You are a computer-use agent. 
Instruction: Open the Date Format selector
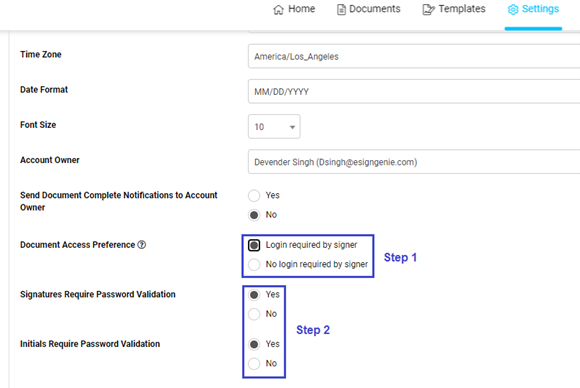tap(414, 91)
